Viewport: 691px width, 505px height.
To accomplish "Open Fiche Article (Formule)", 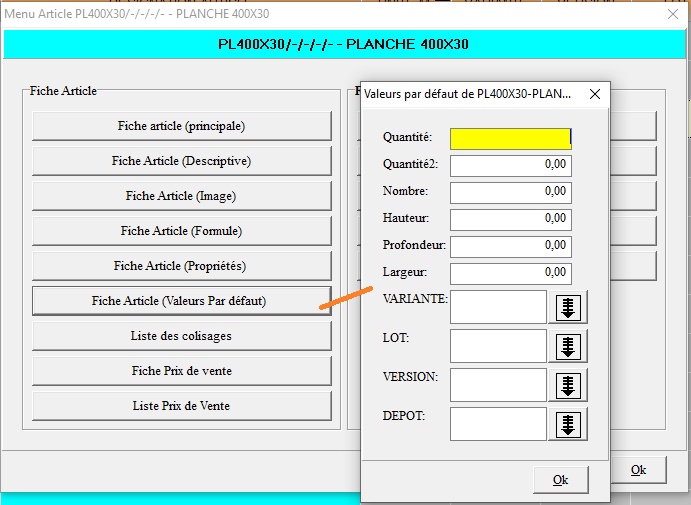I will [x=181, y=231].
